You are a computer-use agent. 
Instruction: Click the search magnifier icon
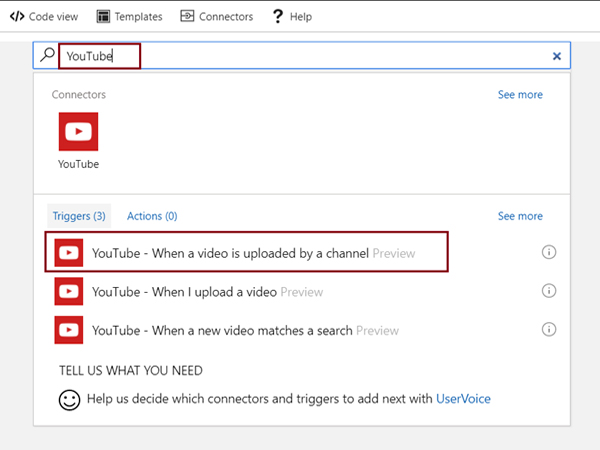47,55
